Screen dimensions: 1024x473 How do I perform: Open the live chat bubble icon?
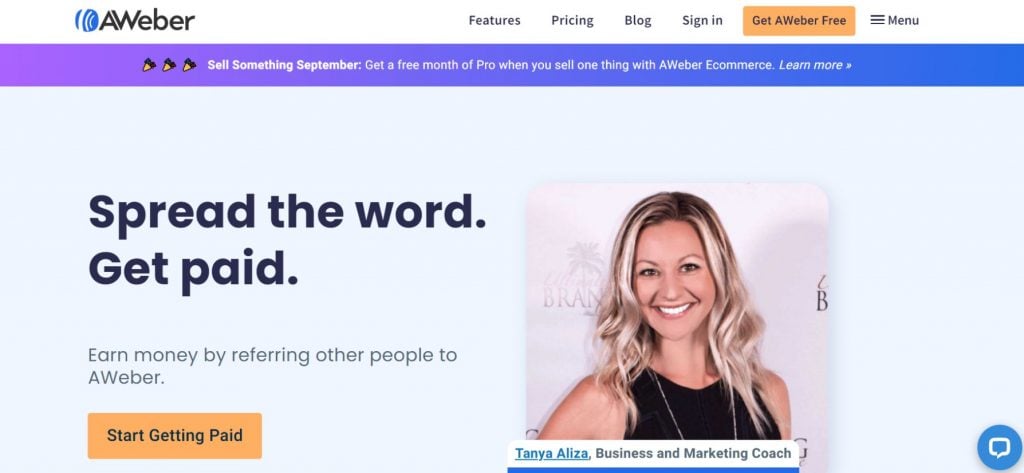(x=1000, y=448)
